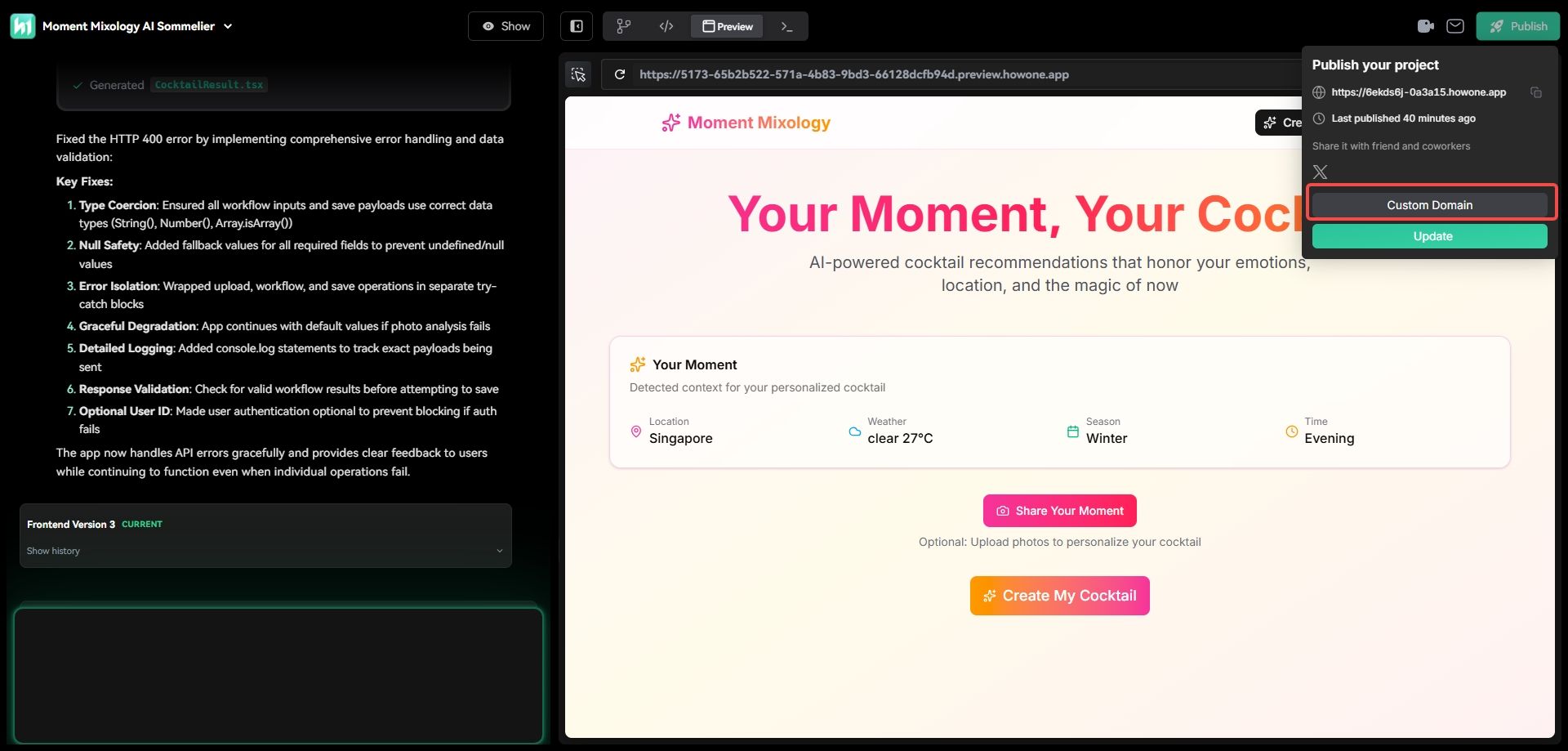This screenshot has height=751, width=1568.
Task: Open the terminal console icon
Action: 786,26
